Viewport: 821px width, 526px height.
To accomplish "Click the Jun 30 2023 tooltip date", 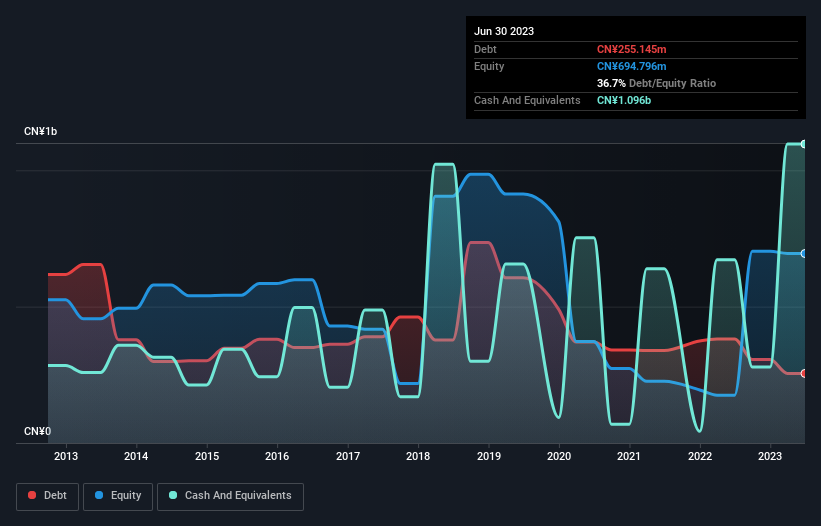I will pos(504,31).
